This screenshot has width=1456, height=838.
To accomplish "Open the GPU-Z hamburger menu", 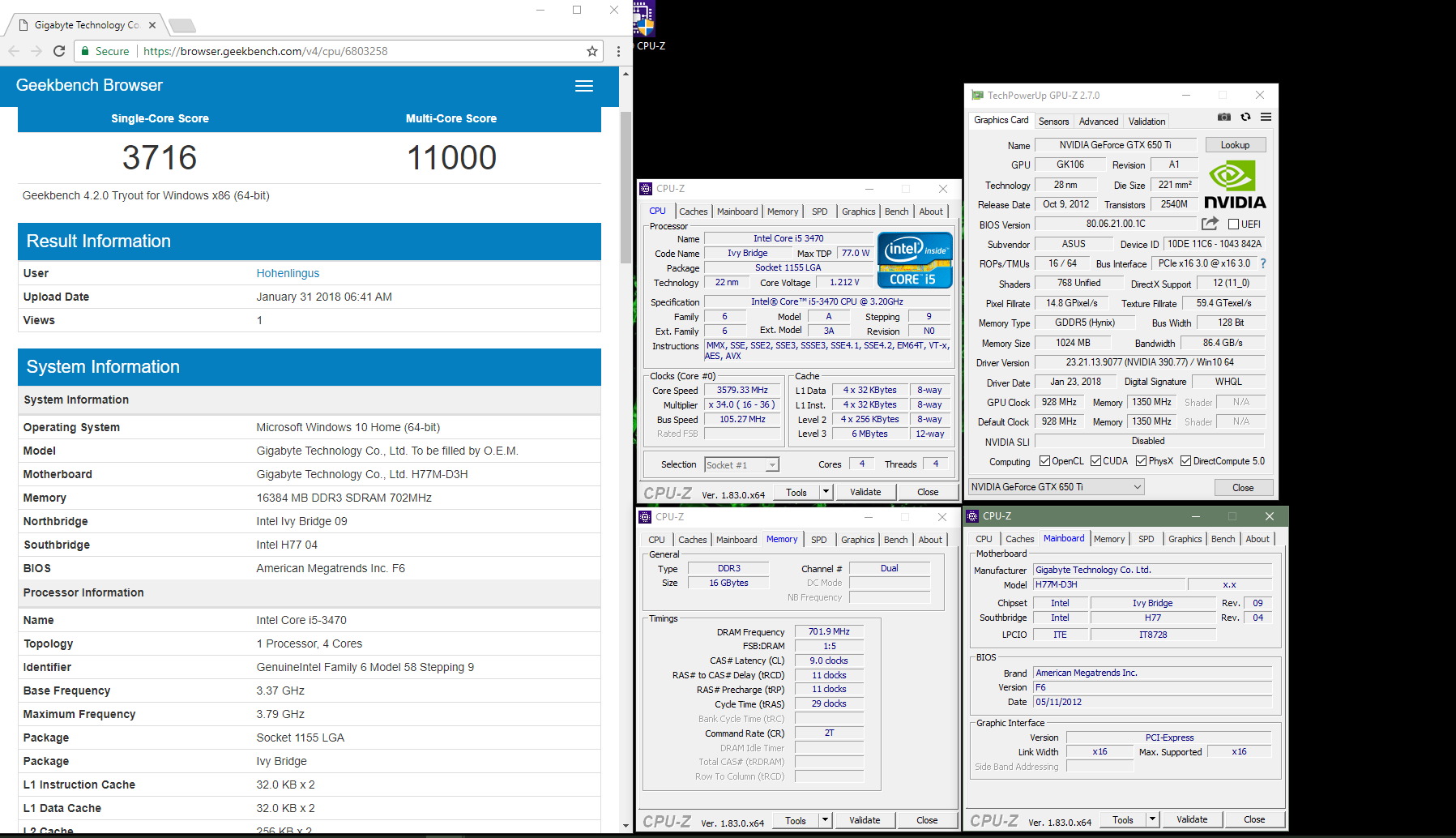I will pyautogui.click(x=1266, y=118).
